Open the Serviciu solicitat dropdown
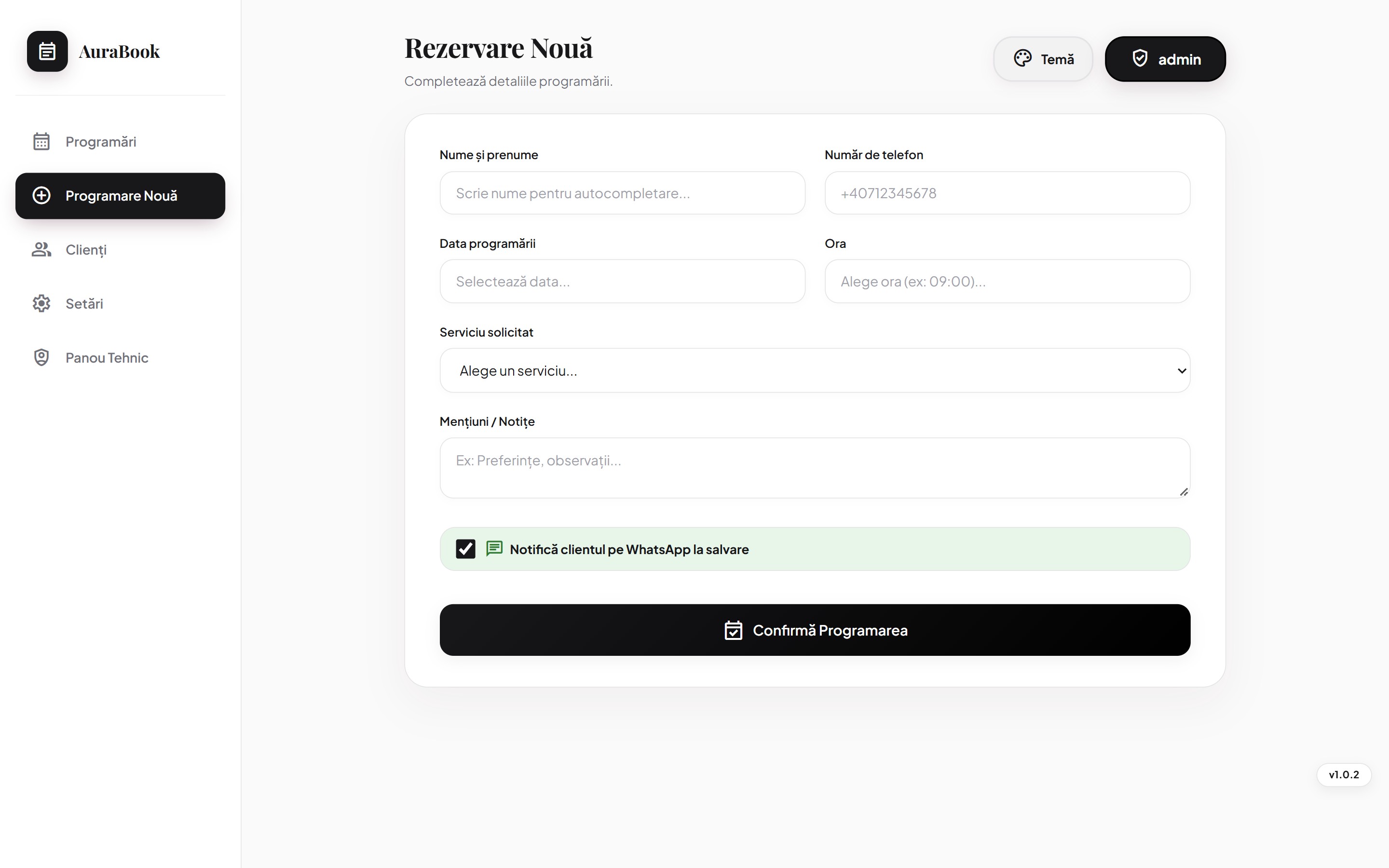Viewport: 1389px width, 868px height. pos(815,370)
